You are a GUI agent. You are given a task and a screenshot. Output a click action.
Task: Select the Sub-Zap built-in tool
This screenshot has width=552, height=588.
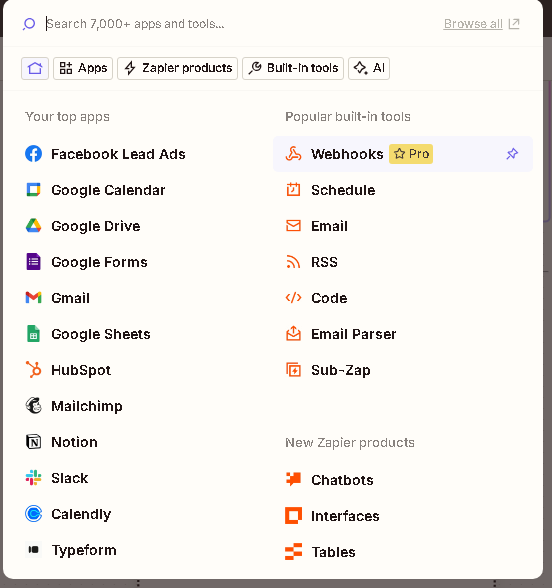pos(403,370)
